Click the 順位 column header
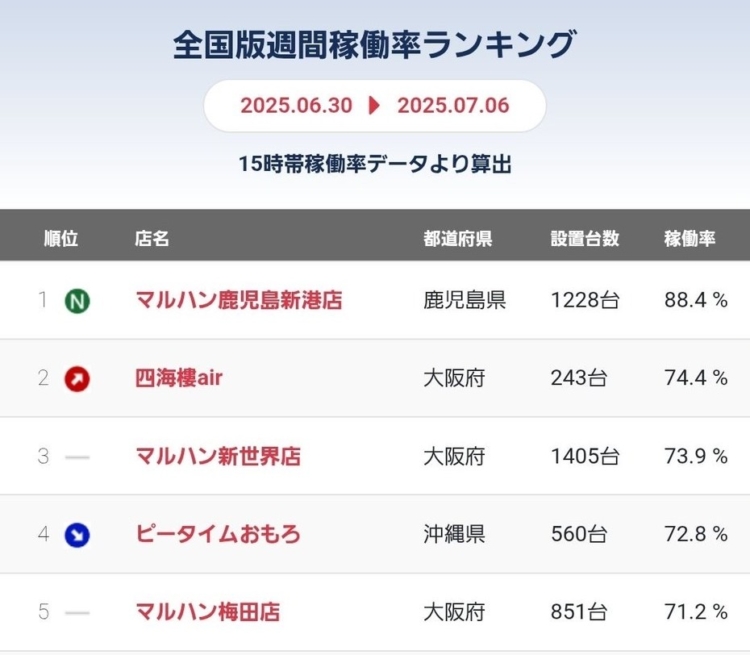Screen dimensions: 750x655 tap(61, 238)
